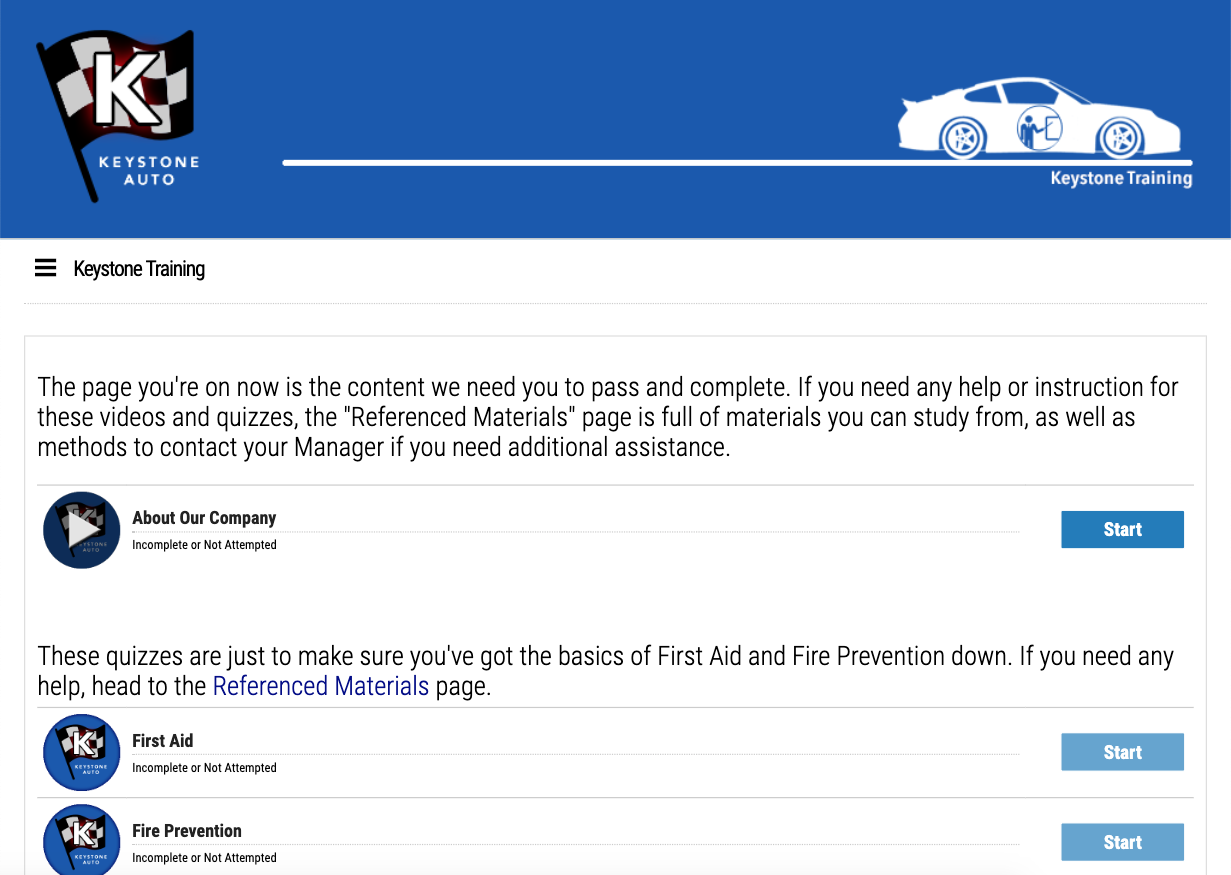
Task: Click the About Our Company video thumbnail
Action: (81, 530)
